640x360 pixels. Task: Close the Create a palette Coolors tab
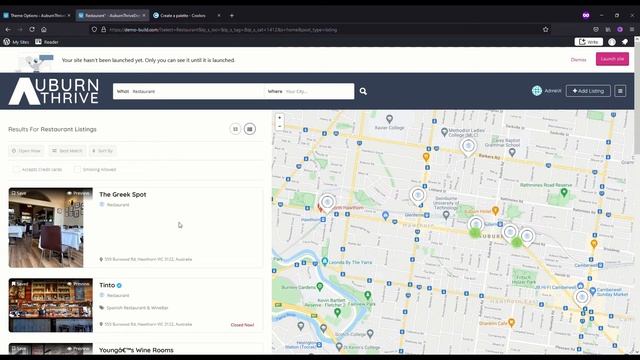[x=219, y=16]
